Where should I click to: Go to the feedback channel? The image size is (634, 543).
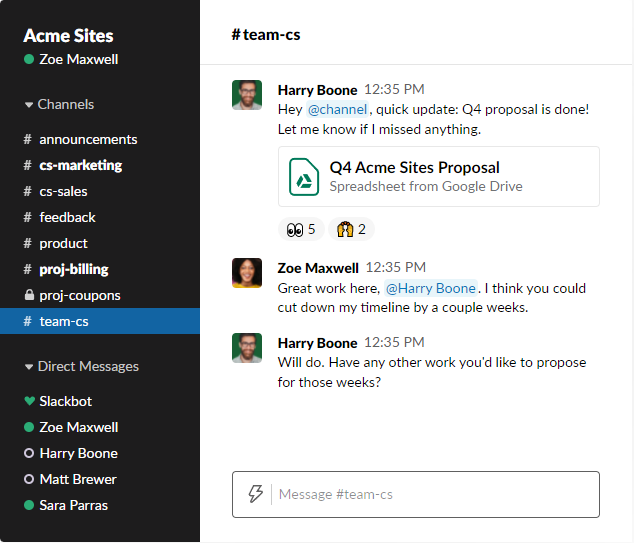[x=100, y=217]
